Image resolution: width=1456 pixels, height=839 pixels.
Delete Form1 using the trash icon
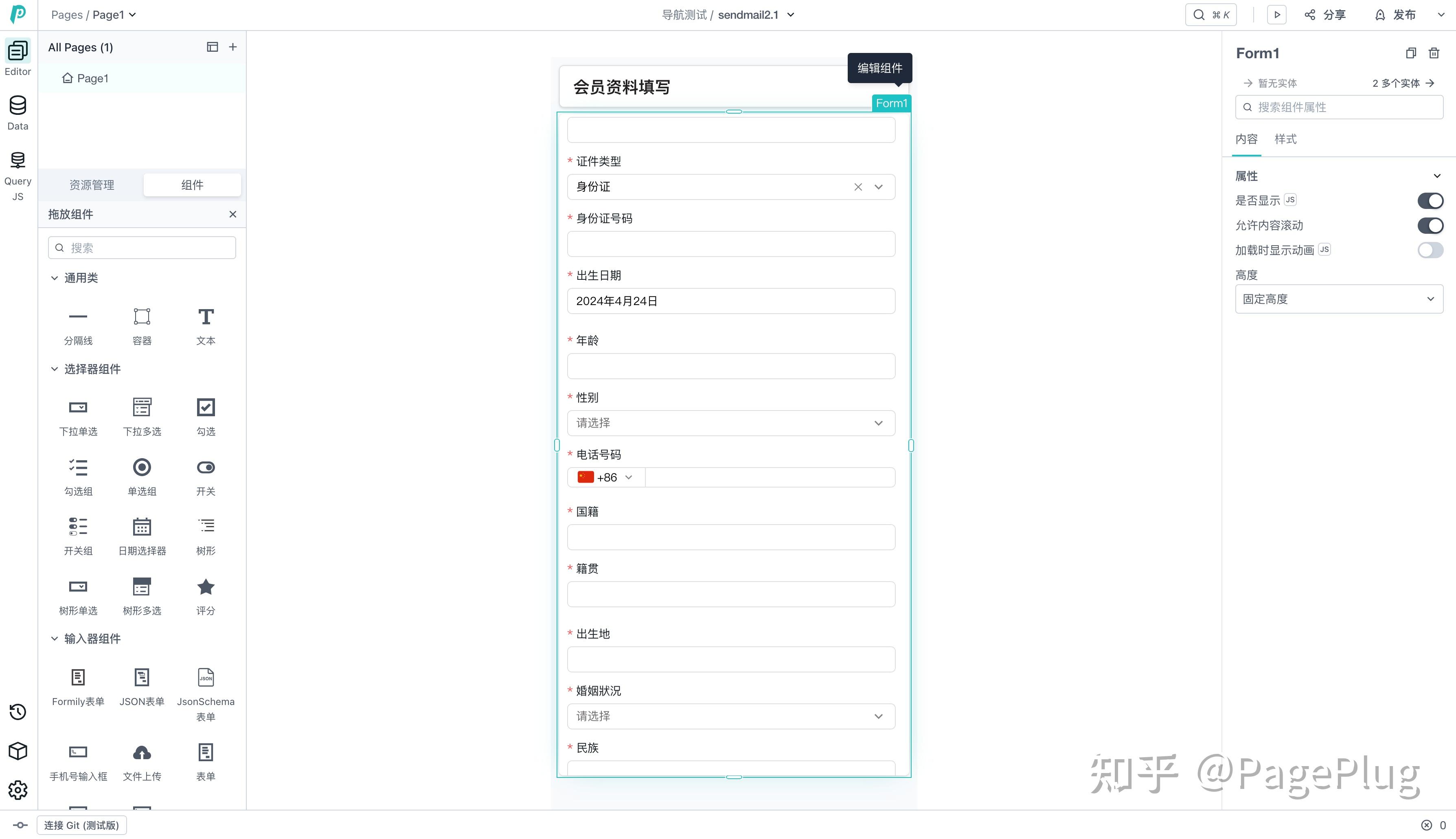(1434, 53)
